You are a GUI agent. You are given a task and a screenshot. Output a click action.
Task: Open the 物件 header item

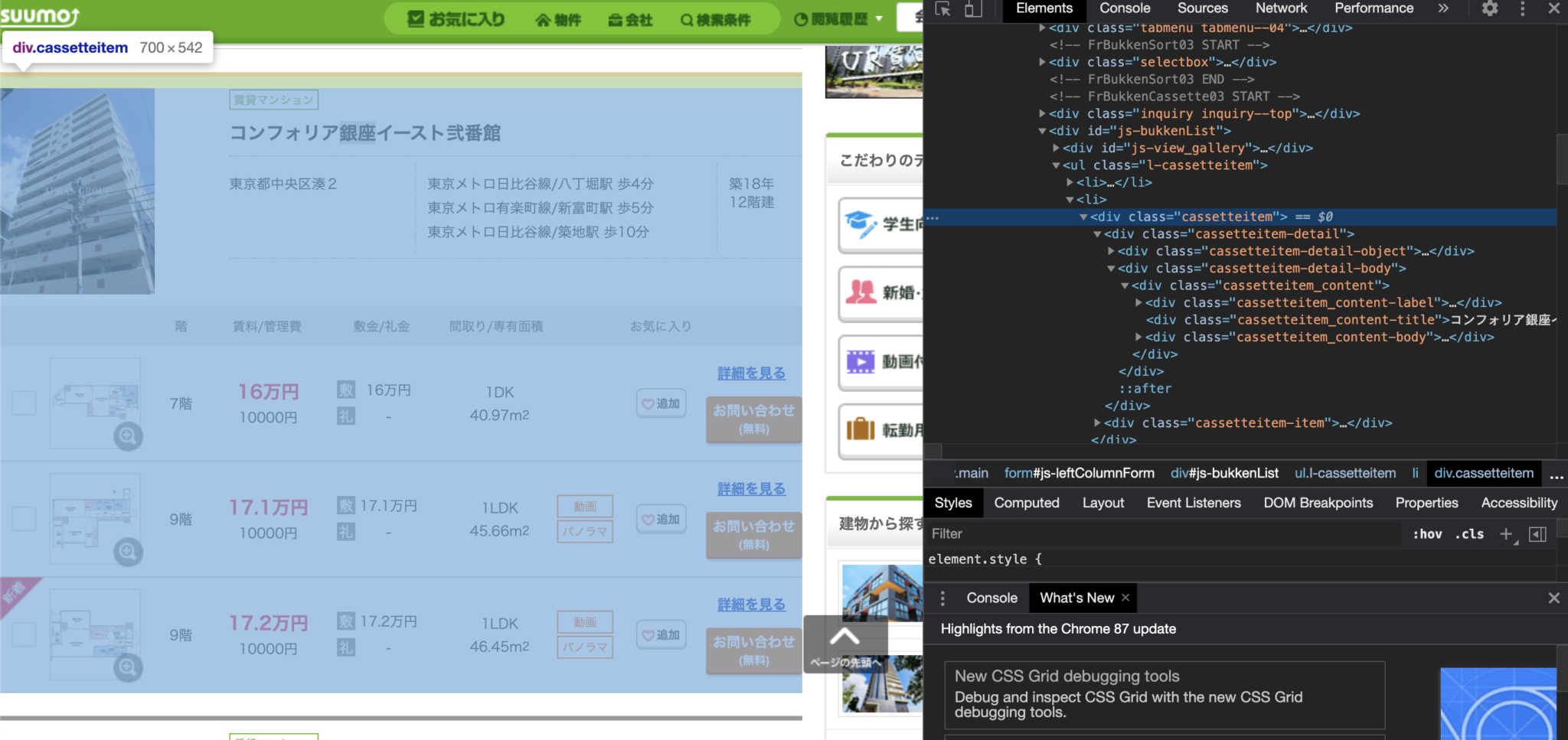coord(558,20)
